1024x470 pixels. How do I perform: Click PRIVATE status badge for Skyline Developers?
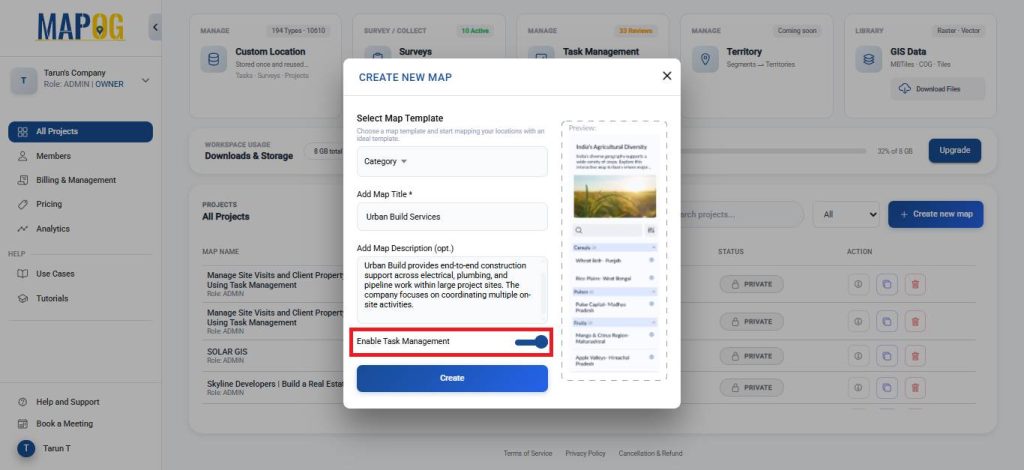click(x=751, y=387)
